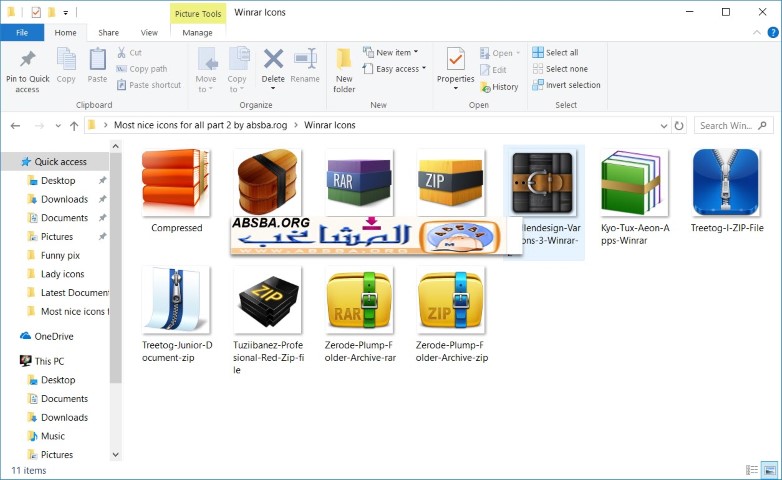Open recent locations dropdown arrow
Screen dimensions: 782x480
(58, 126)
